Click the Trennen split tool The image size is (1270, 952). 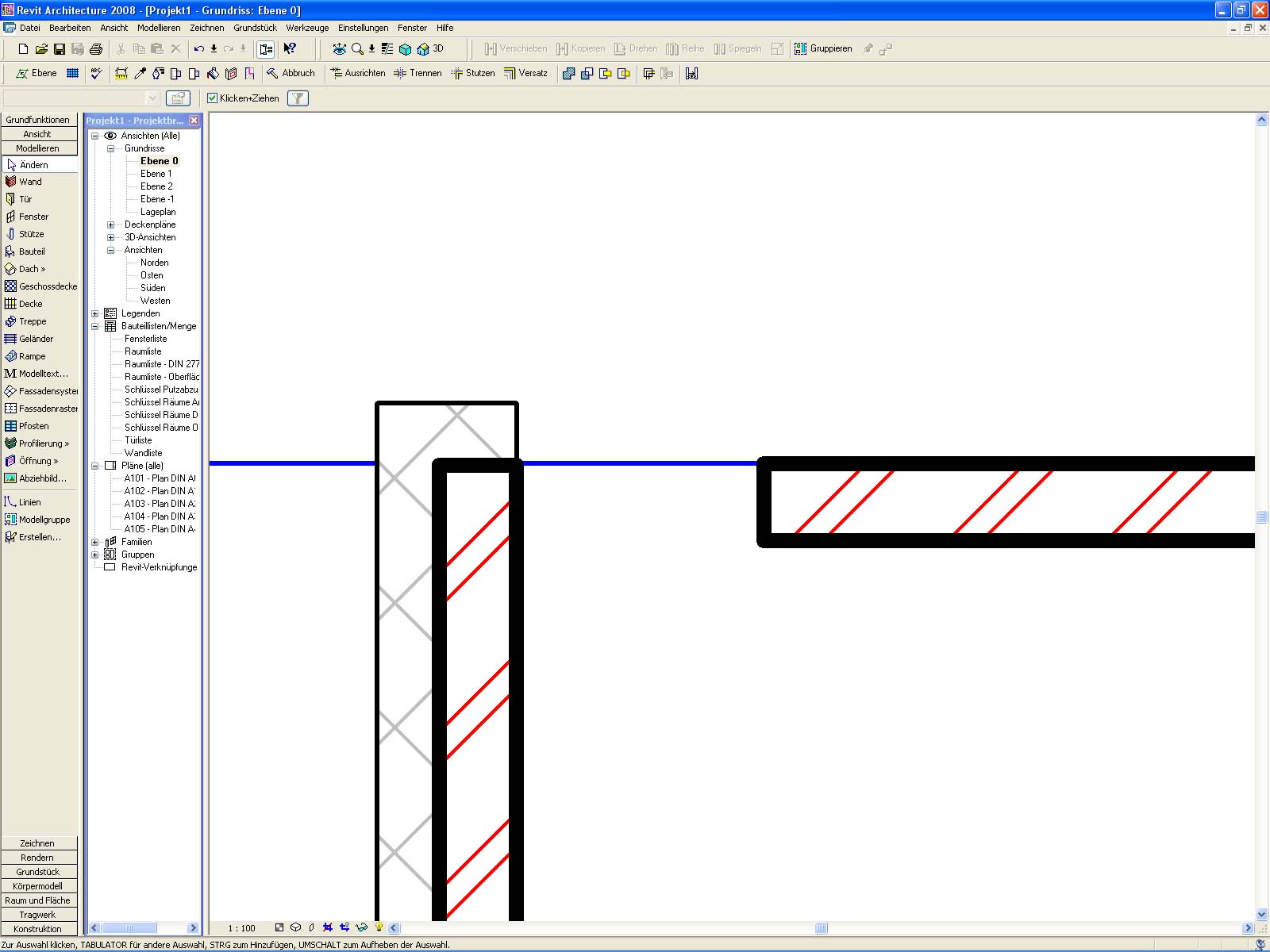click(x=418, y=73)
